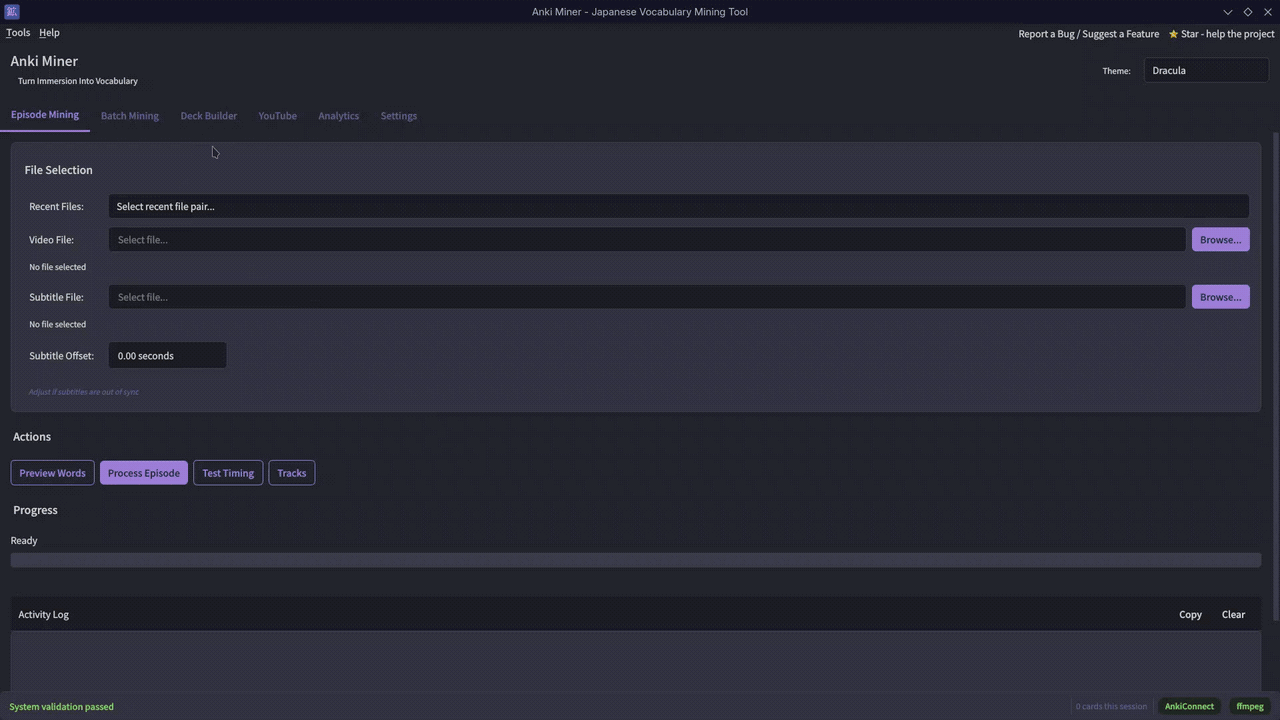Copy the Activity Log
The image size is (1280, 720).
(1190, 615)
